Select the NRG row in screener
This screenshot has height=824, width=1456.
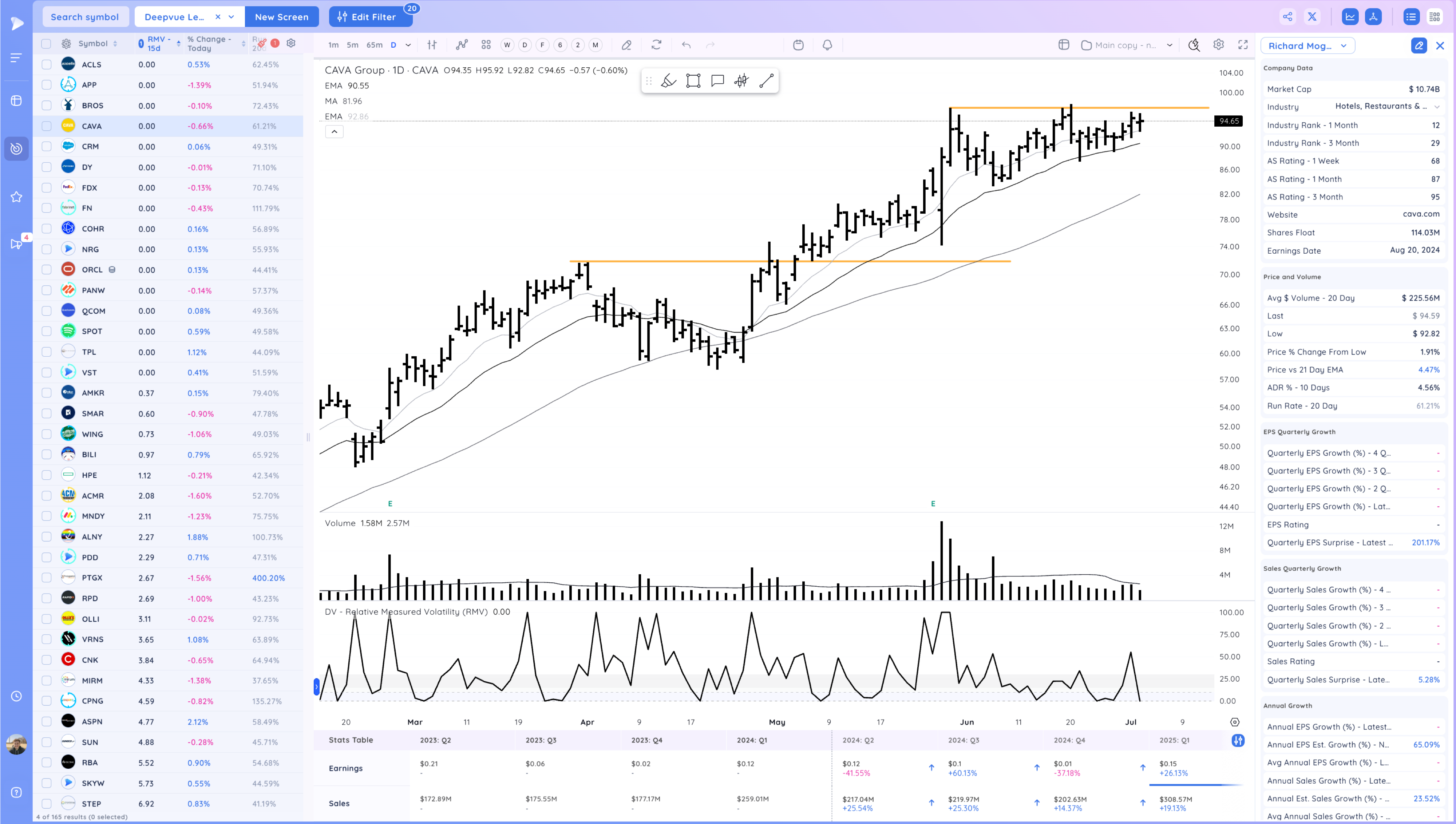(x=167, y=249)
